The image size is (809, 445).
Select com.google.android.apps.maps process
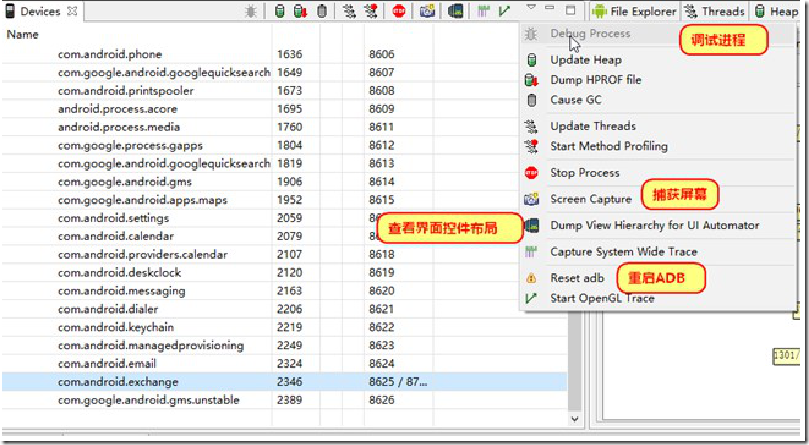click(x=285, y=200)
